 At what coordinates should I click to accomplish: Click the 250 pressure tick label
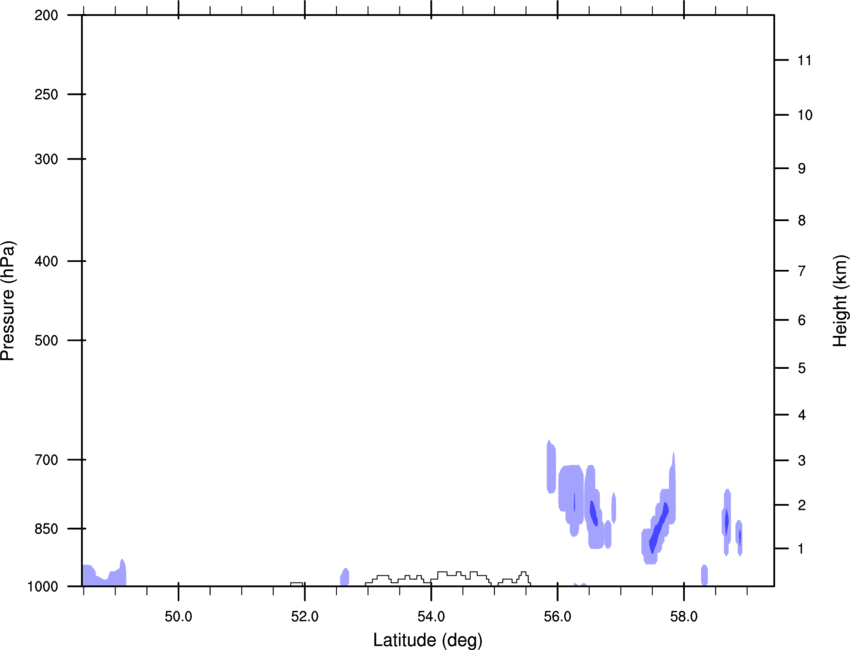[x=46, y=94]
